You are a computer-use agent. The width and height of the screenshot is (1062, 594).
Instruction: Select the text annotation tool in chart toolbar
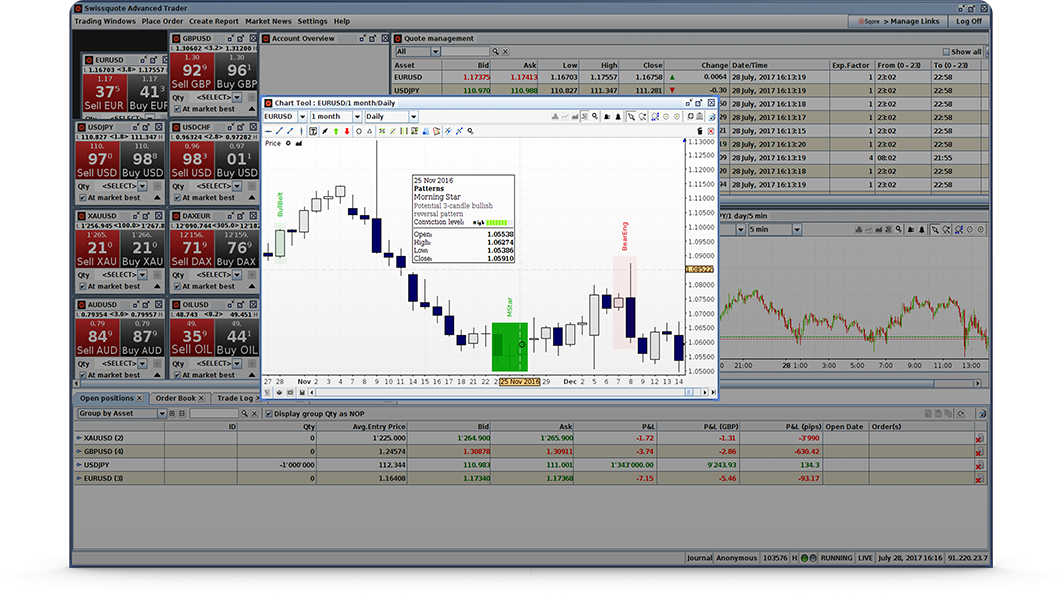click(x=313, y=131)
